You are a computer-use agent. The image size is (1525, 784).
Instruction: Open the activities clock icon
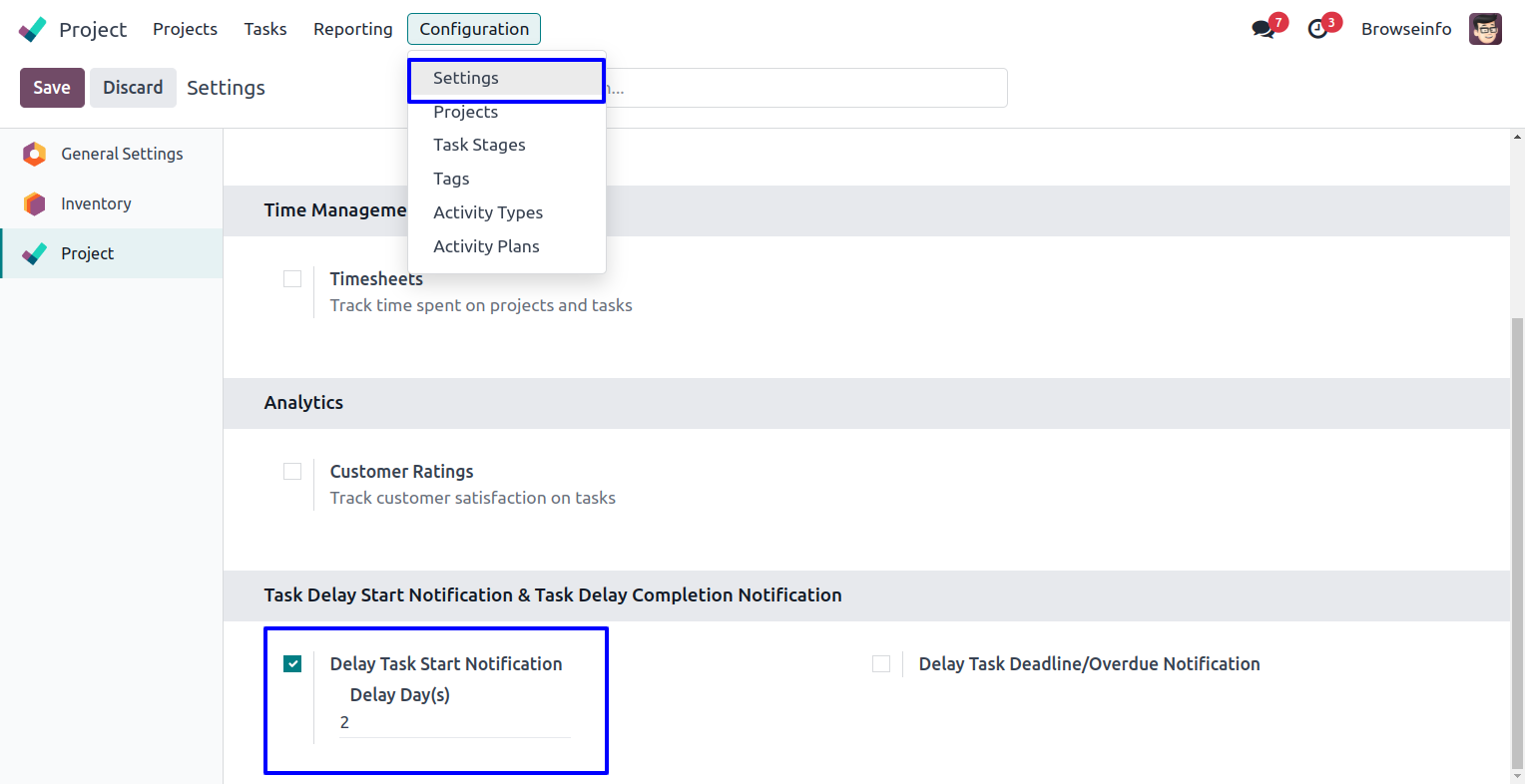[x=1318, y=29]
